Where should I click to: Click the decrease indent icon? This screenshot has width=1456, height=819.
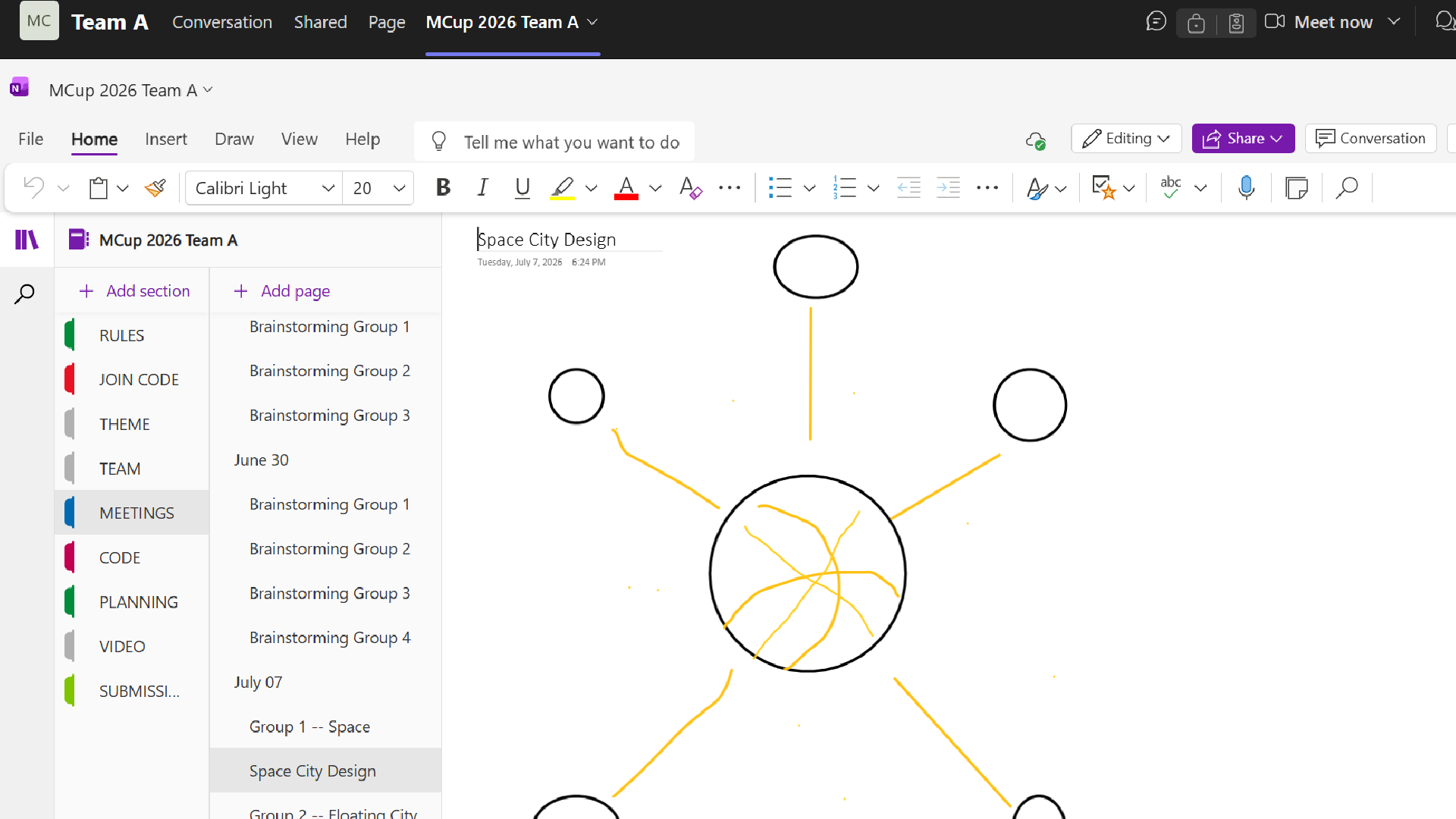coord(908,187)
